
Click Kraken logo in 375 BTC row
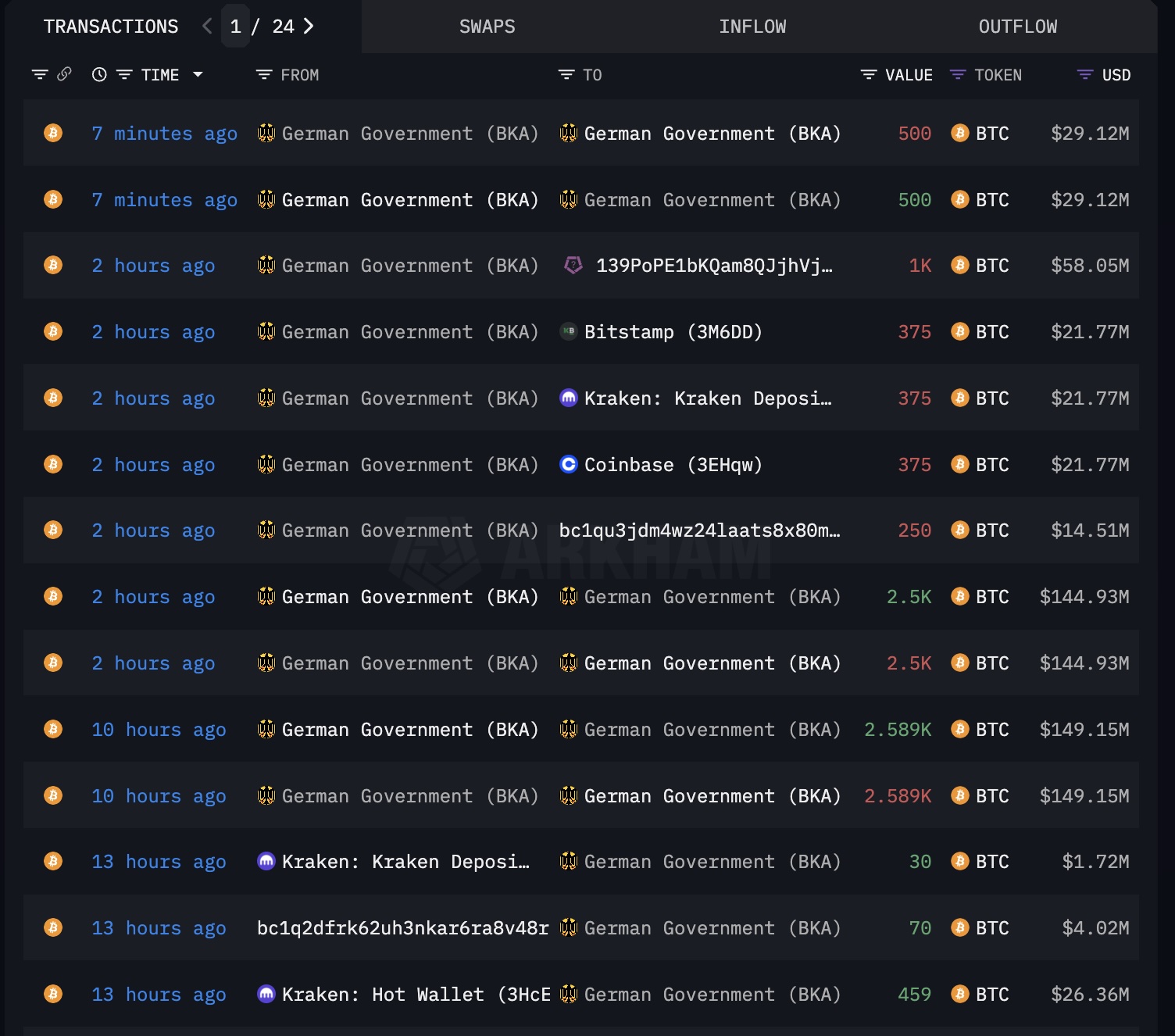pyautogui.click(x=569, y=398)
